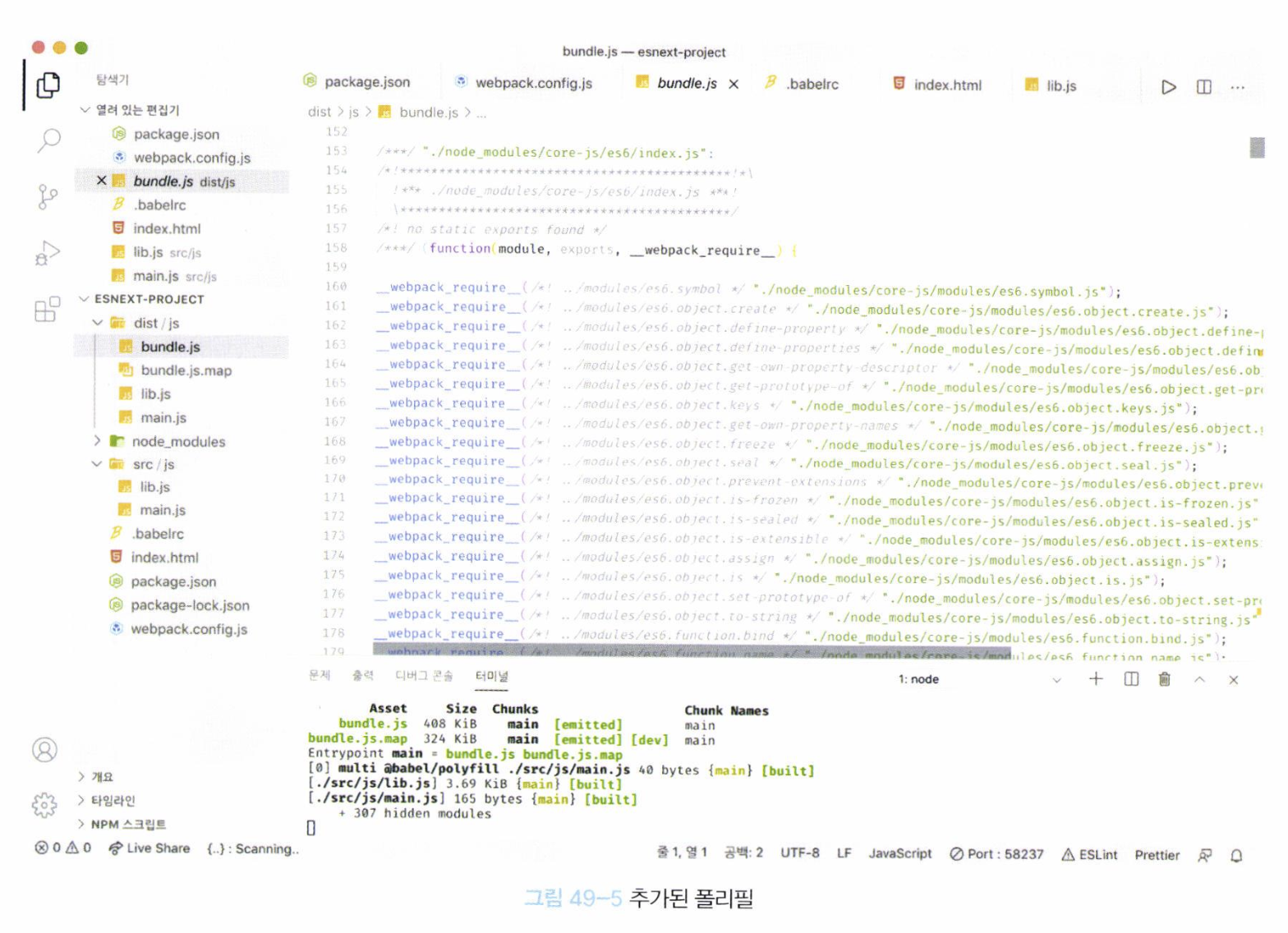The width and height of the screenshot is (1288, 933).
Task: Click Prettier in the status bar
Action: coord(1157,855)
